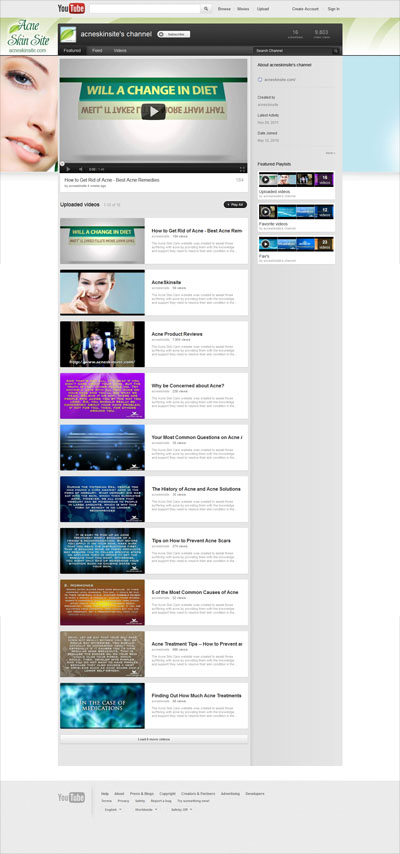The height and width of the screenshot is (854, 400).
Task: Mute the featured video using the volume icon
Action: (80, 169)
